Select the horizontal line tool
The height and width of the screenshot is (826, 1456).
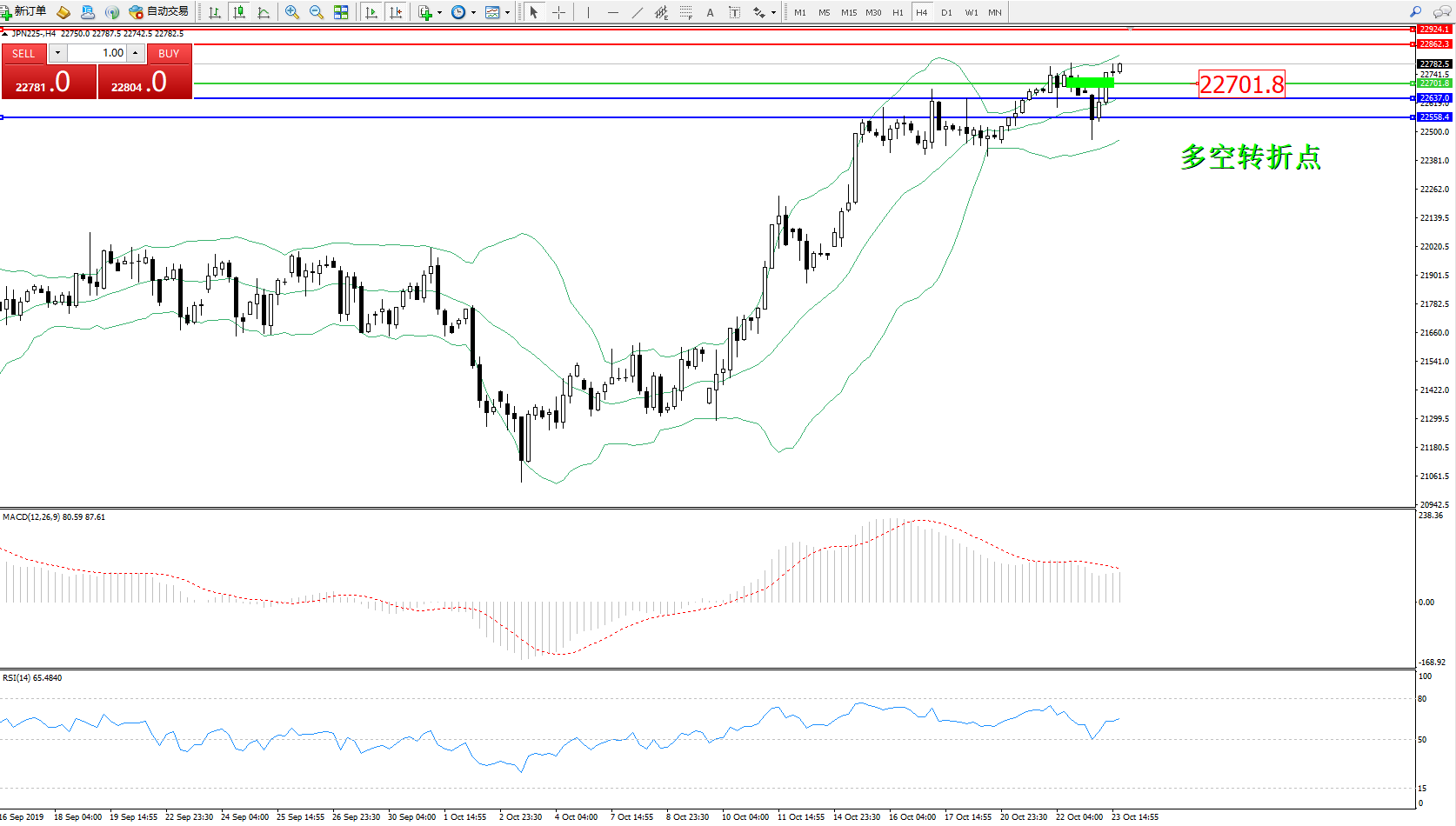click(613, 12)
